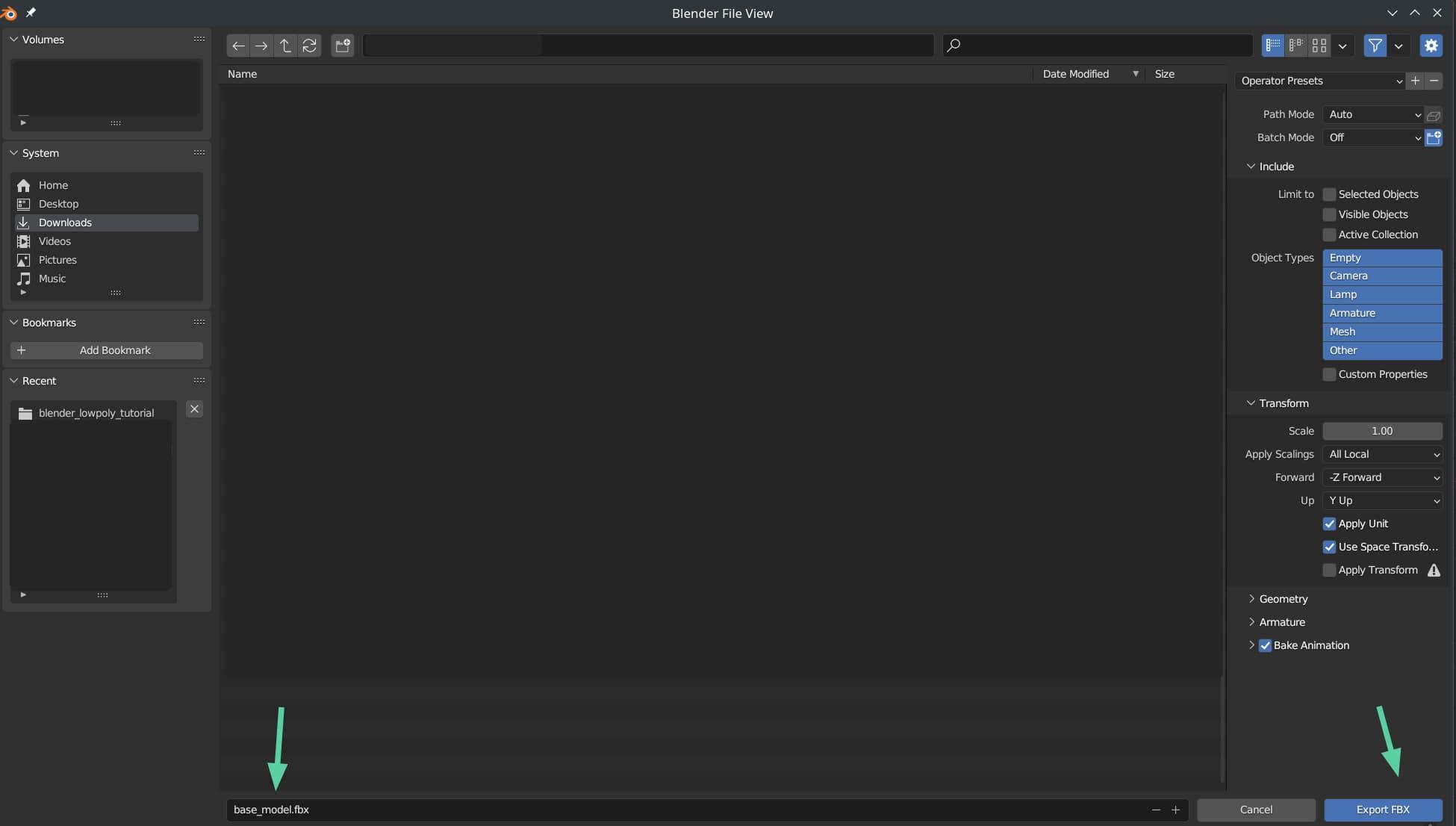Collapse the System panel
This screenshot has height=826, width=1456.
[13, 153]
